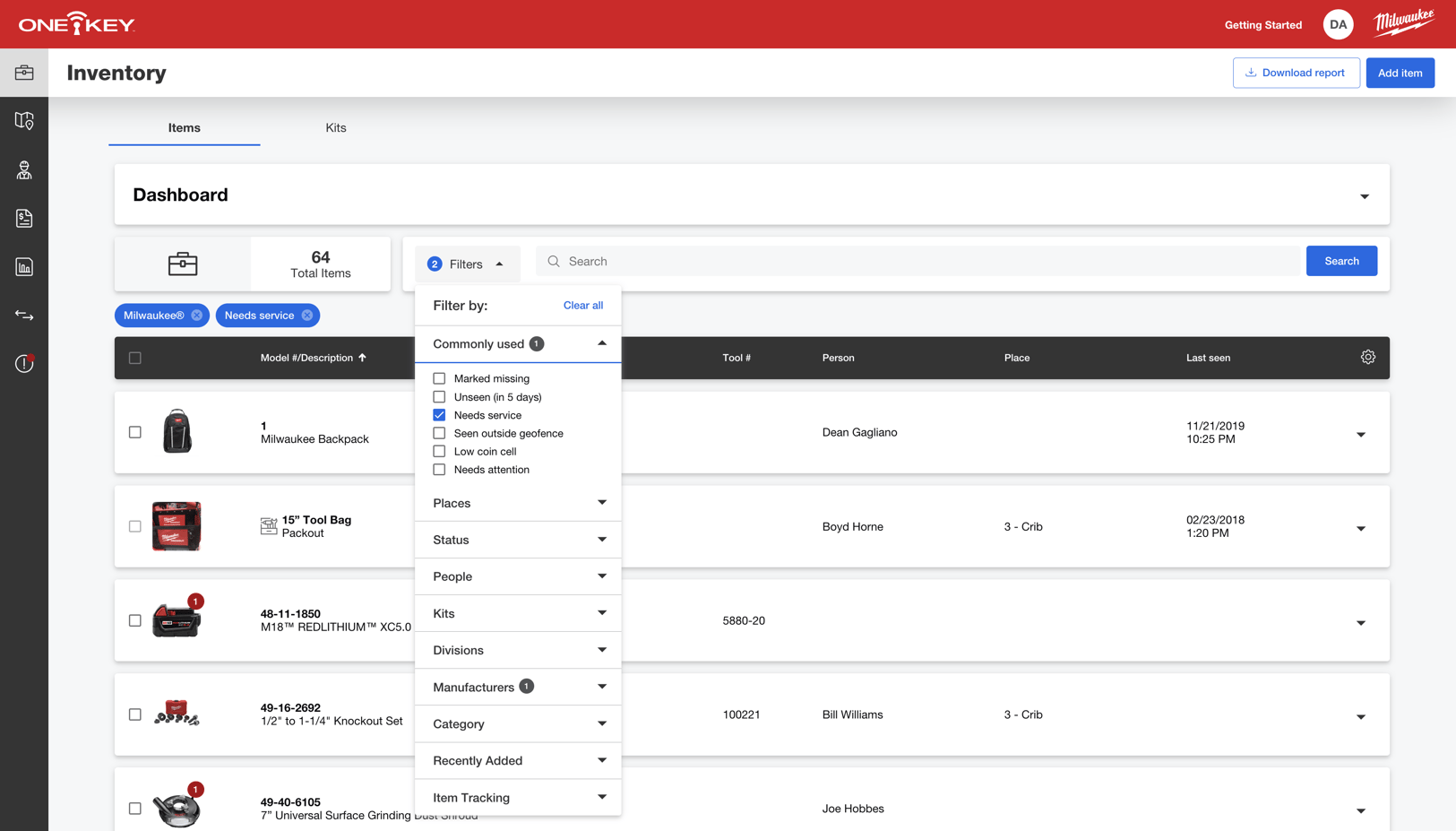Expand the Dean Gagliano row details

(x=1360, y=435)
